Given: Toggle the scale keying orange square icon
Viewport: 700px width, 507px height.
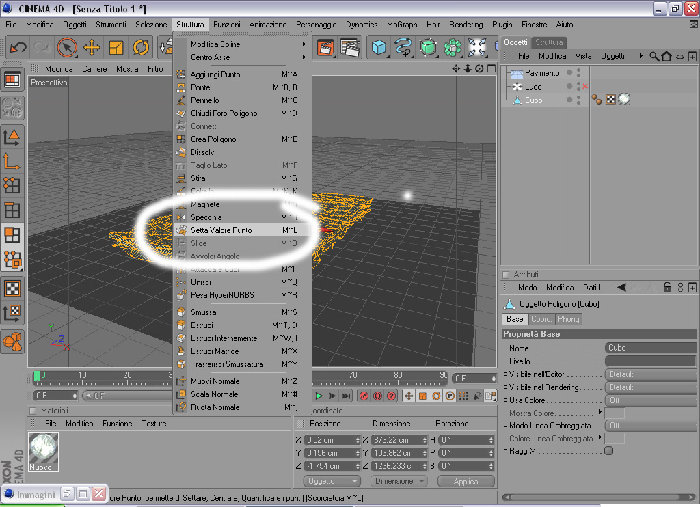Looking at the screenshot, I should tap(422, 396).
